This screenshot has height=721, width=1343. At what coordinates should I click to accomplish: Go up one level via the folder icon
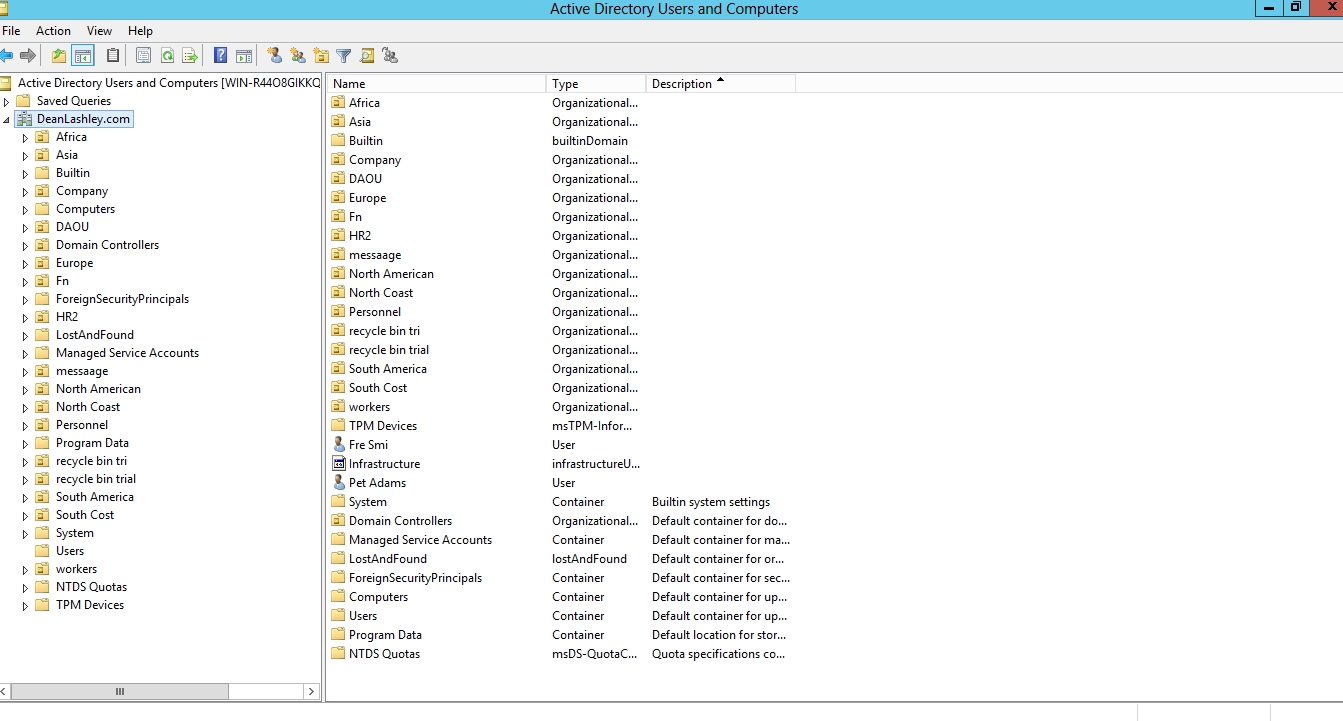[x=59, y=56]
